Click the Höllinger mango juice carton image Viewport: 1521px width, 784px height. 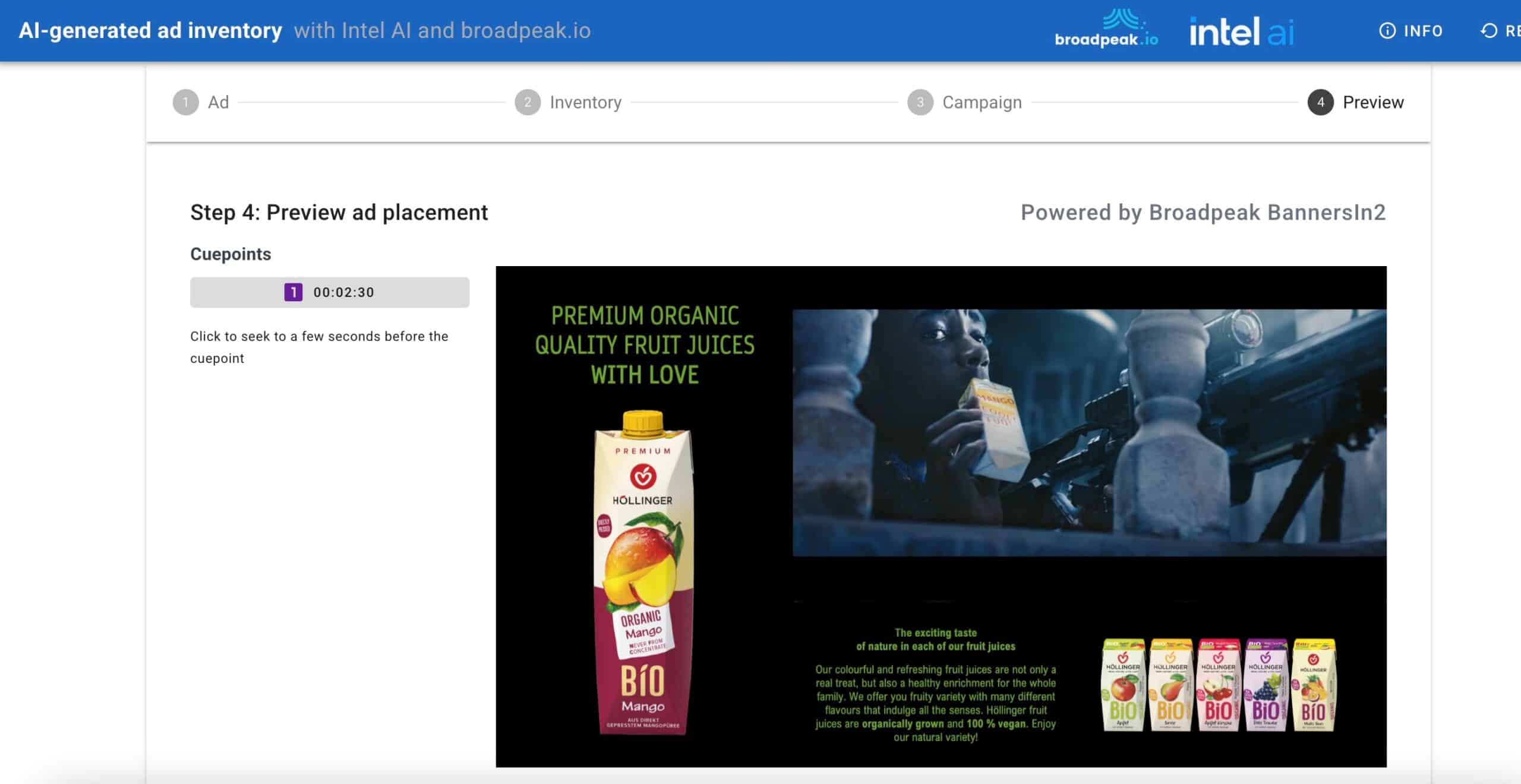click(x=643, y=573)
